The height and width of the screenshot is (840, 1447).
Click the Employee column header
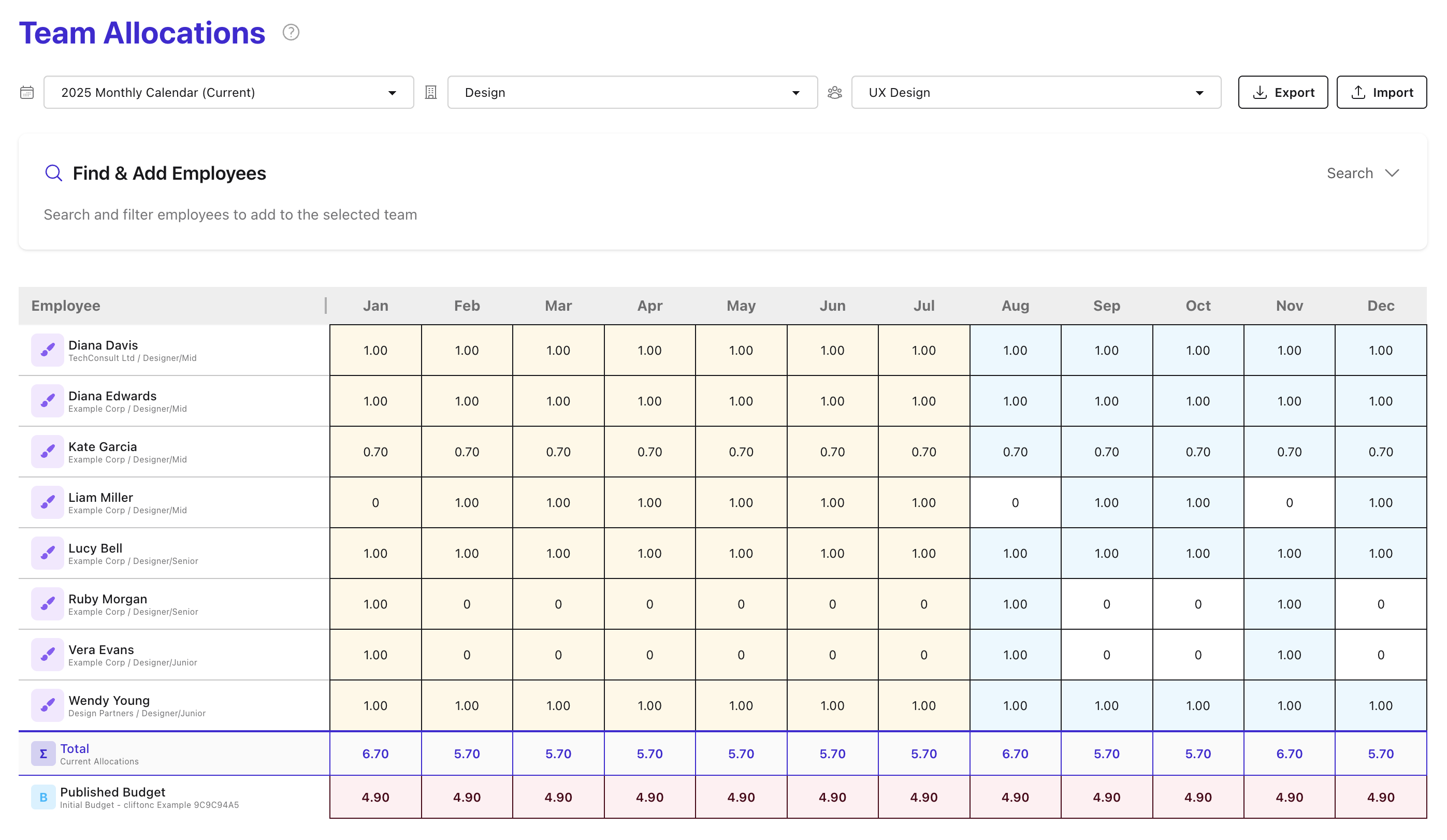click(65, 306)
